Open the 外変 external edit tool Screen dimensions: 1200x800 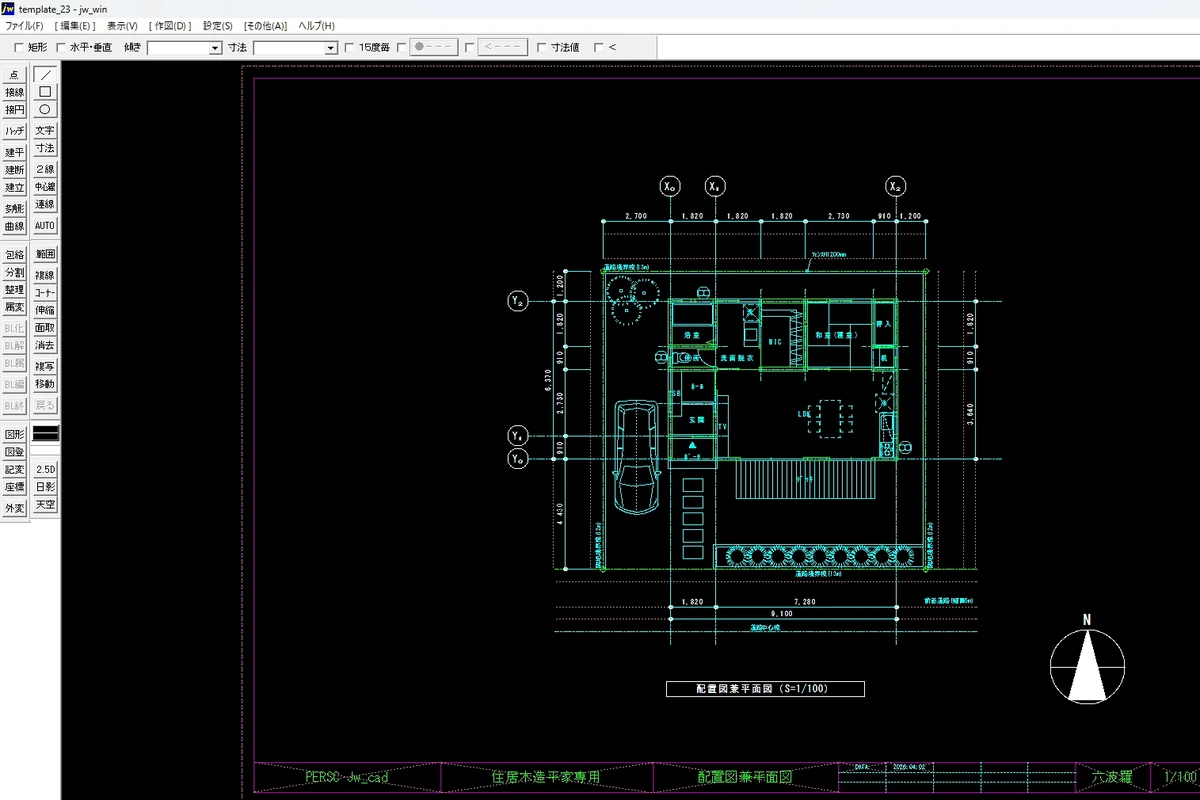(x=14, y=508)
